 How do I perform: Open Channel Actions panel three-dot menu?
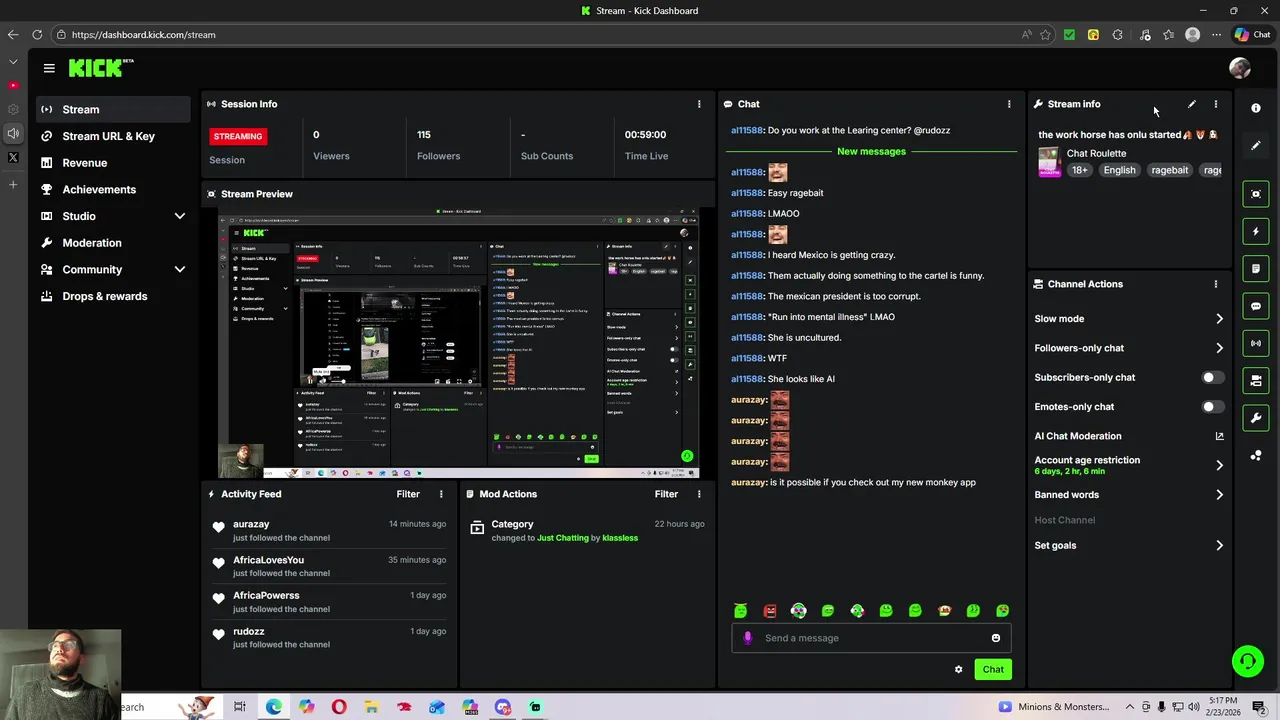[1216, 284]
